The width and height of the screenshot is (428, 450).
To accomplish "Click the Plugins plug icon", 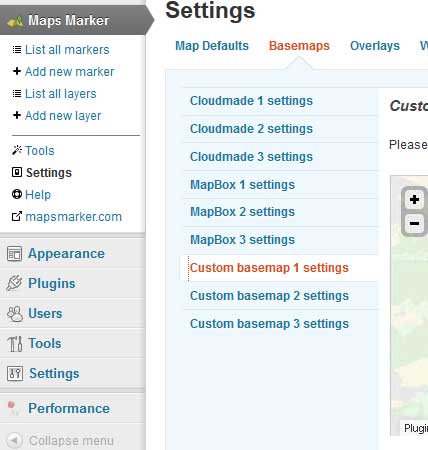I will (14, 283).
